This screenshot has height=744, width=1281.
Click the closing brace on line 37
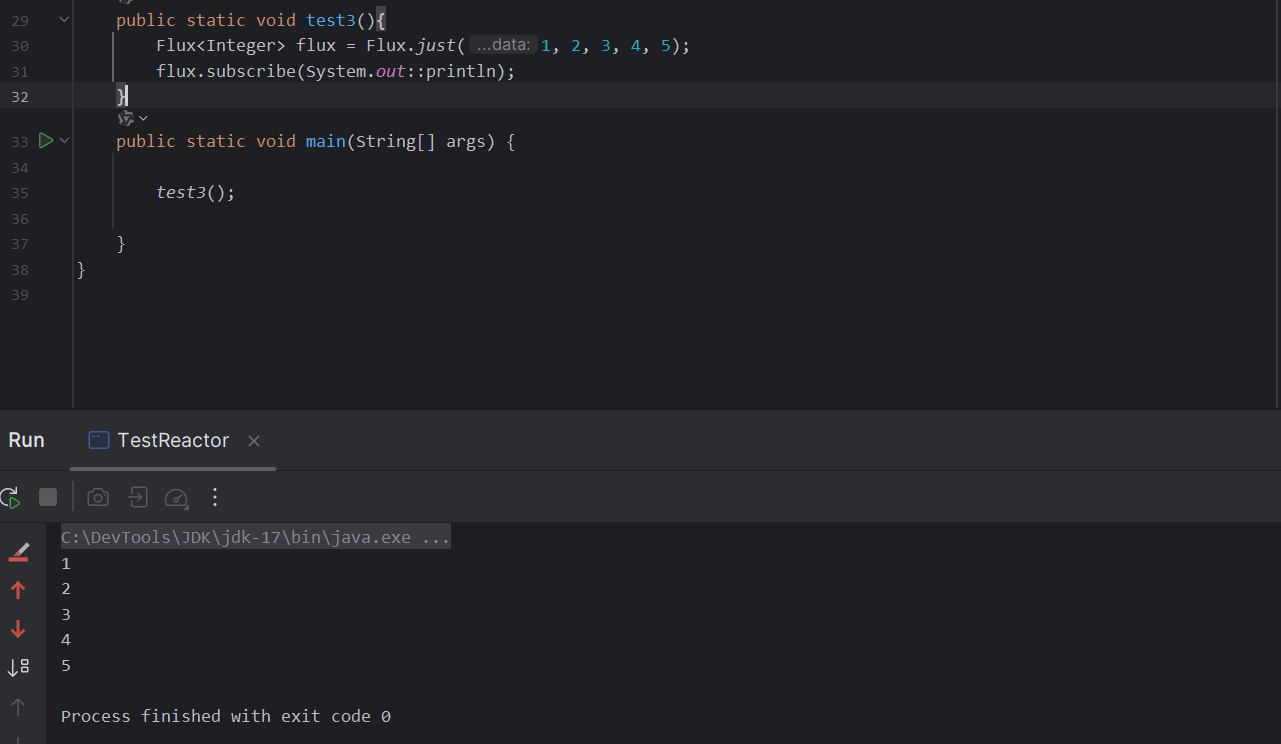click(121, 243)
